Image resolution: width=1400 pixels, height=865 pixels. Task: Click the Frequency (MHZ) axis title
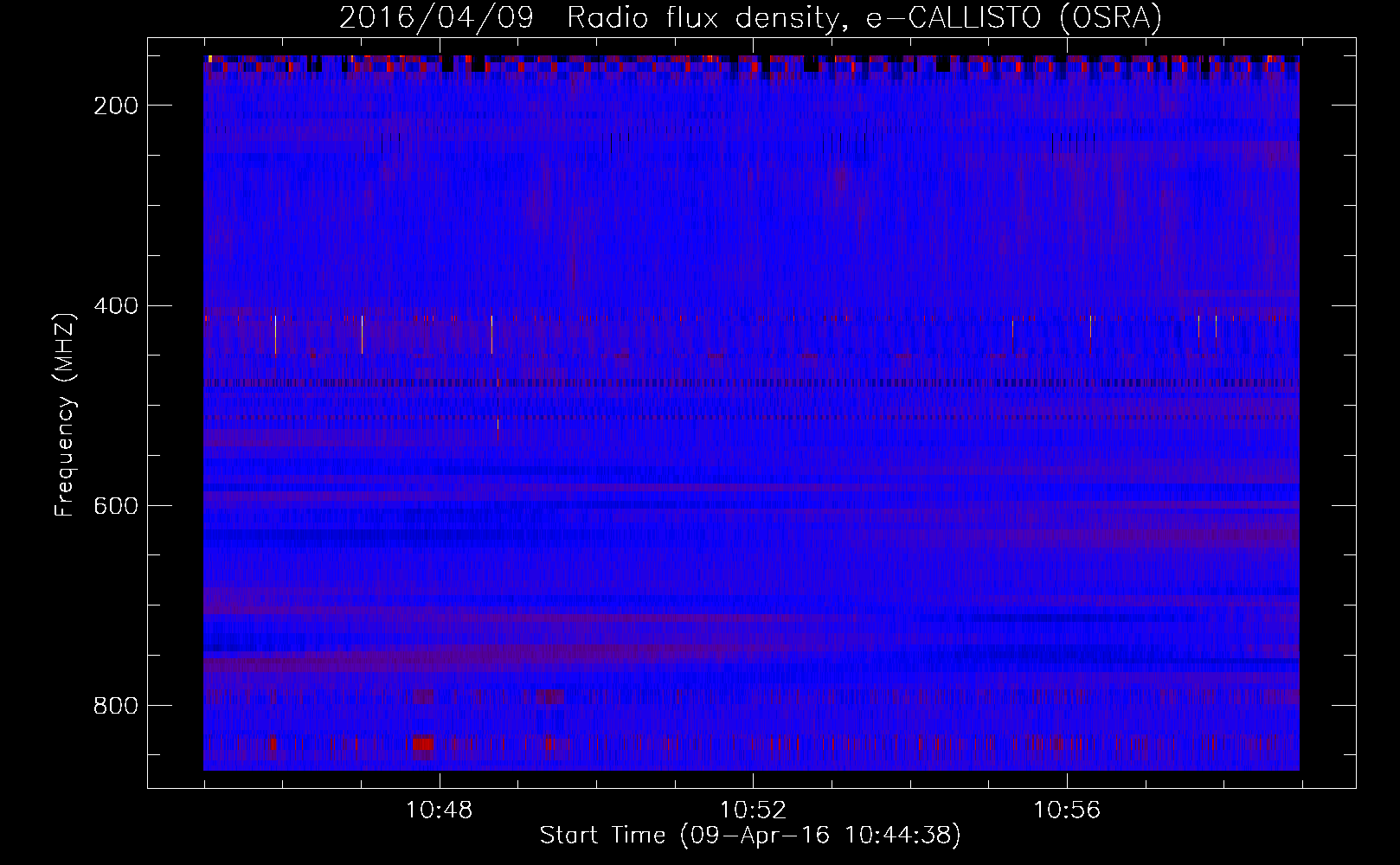pyautogui.click(x=66, y=414)
